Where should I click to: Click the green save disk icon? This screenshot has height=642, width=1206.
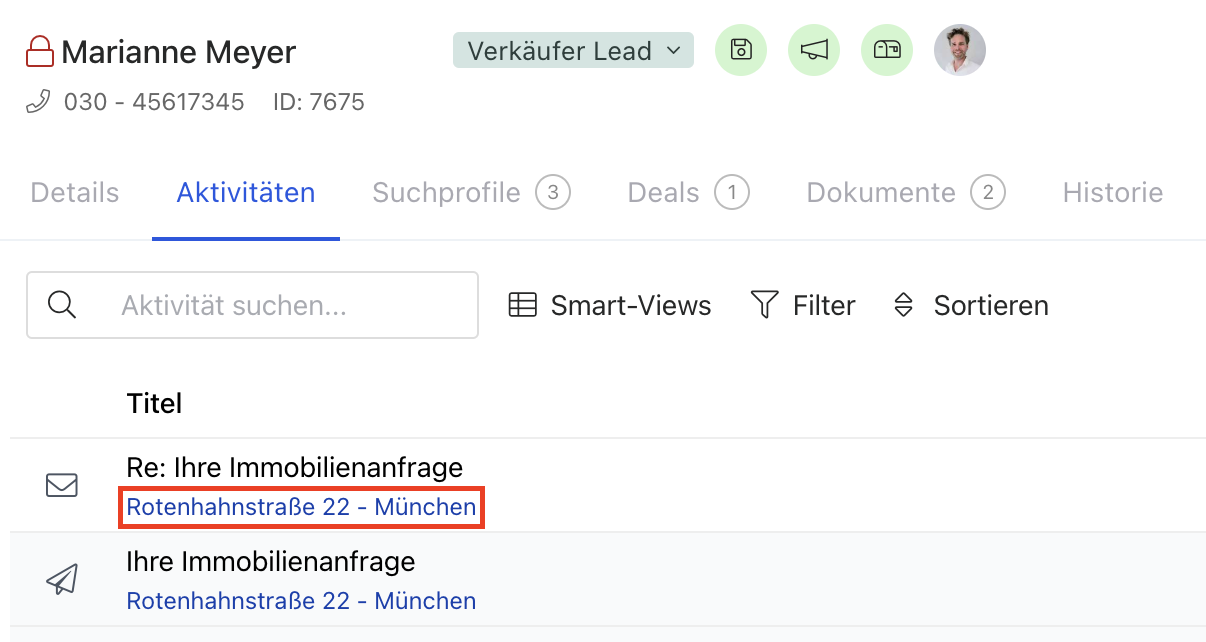[x=741, y=50]
